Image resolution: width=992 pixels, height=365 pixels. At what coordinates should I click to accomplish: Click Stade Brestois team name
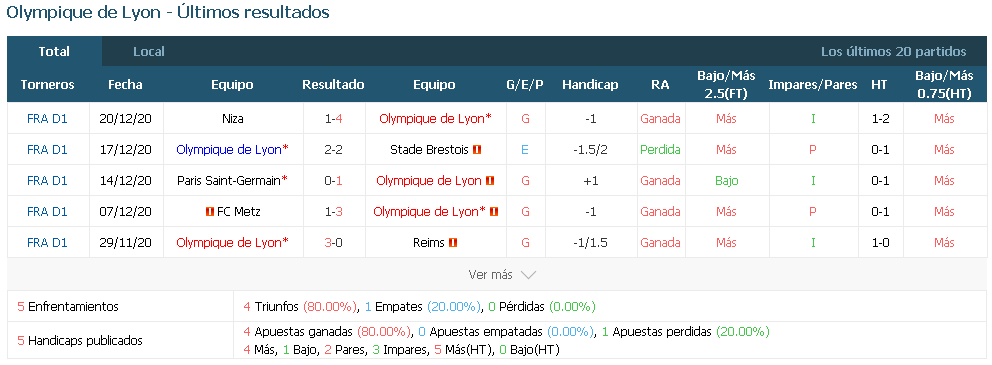(430, 150)
